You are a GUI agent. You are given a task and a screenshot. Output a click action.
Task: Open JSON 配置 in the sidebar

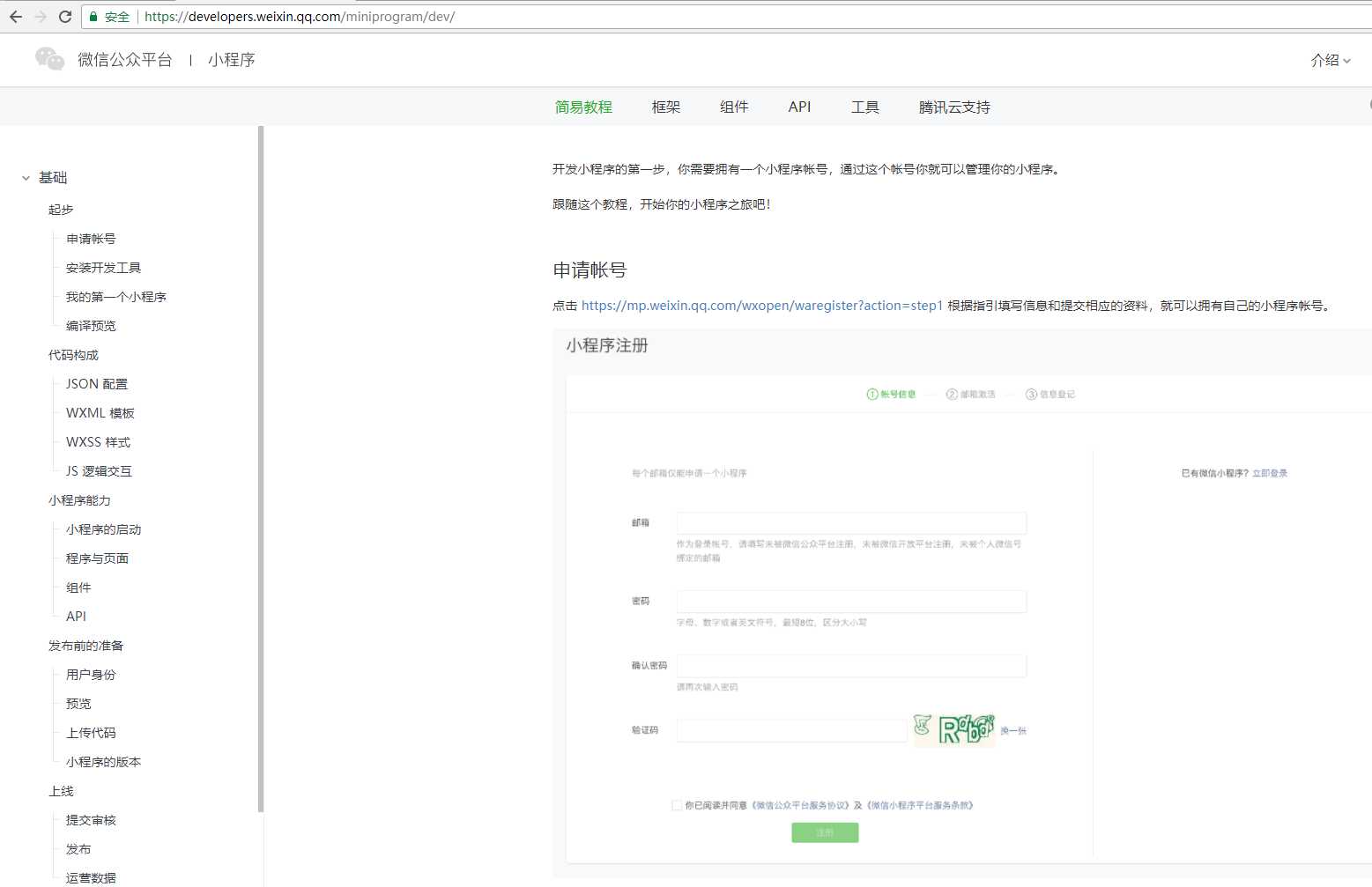pos(97,384)
